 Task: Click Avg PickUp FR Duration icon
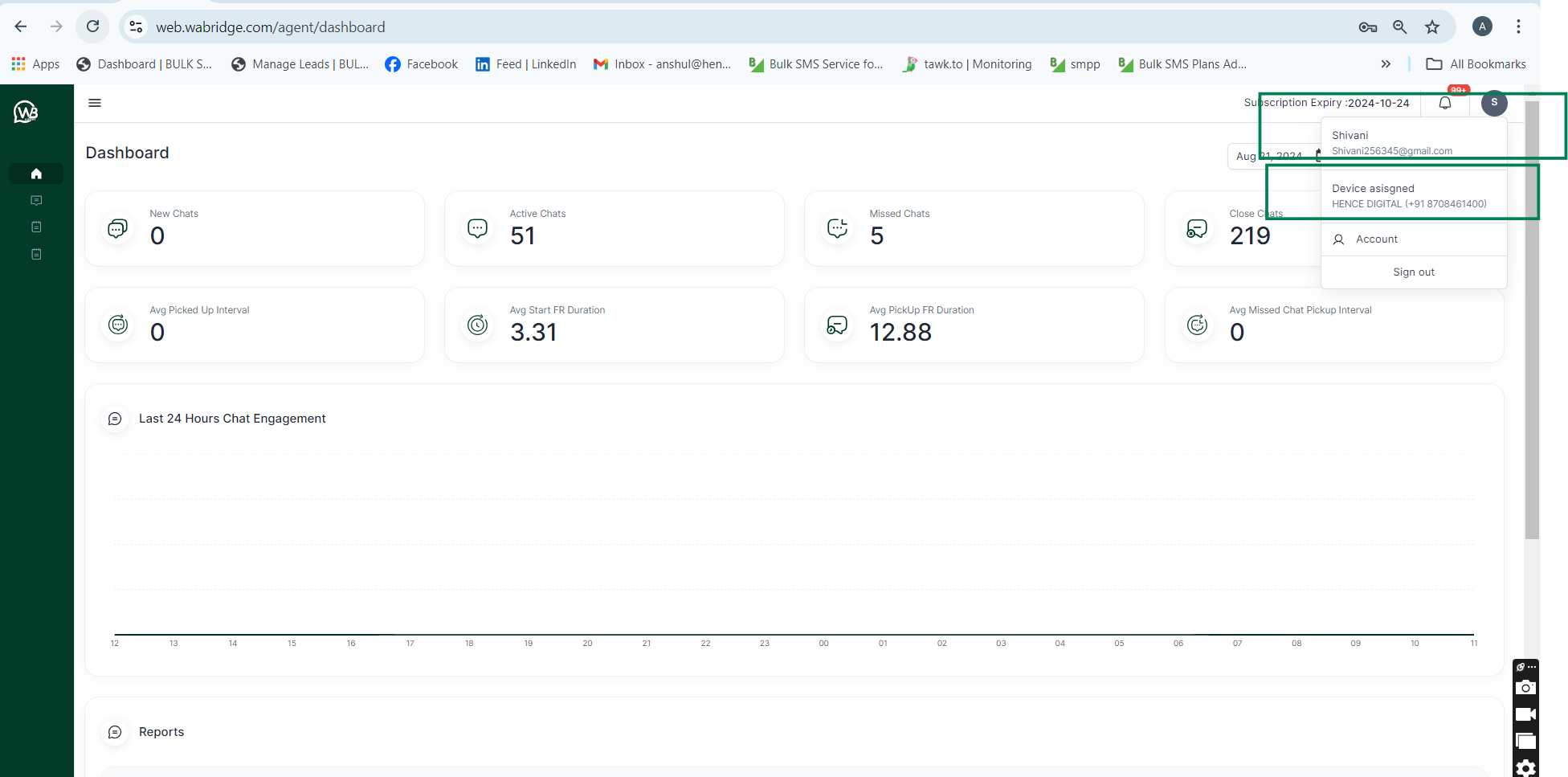(838, 325)
